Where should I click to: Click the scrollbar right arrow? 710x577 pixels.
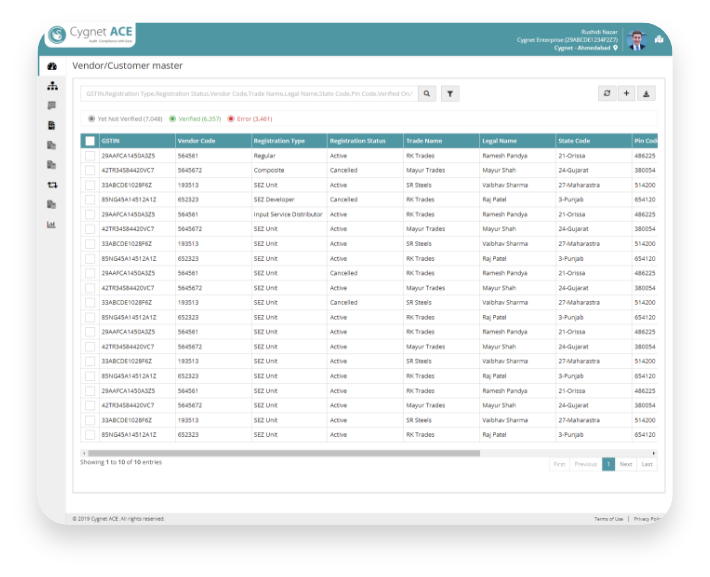[653, 453]
